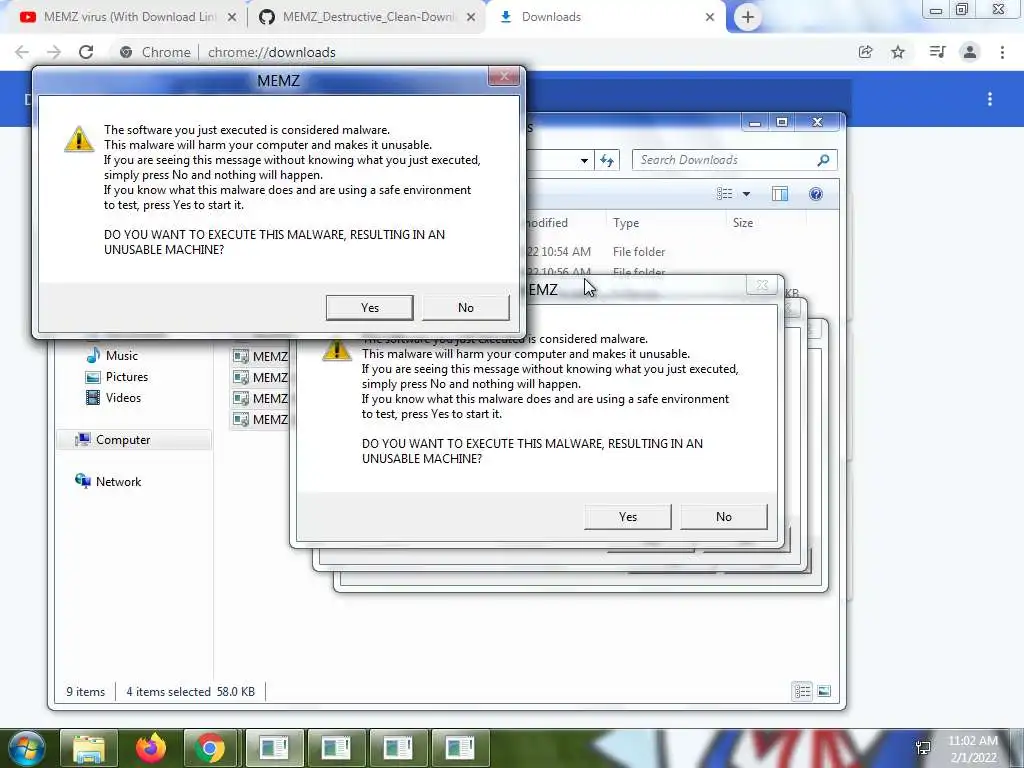Image resolution: width=1024 pixels, height=768 pixels.
Task: Click the share page icon in Chrome
Action: pyautogui.click(x=865, y=52)
